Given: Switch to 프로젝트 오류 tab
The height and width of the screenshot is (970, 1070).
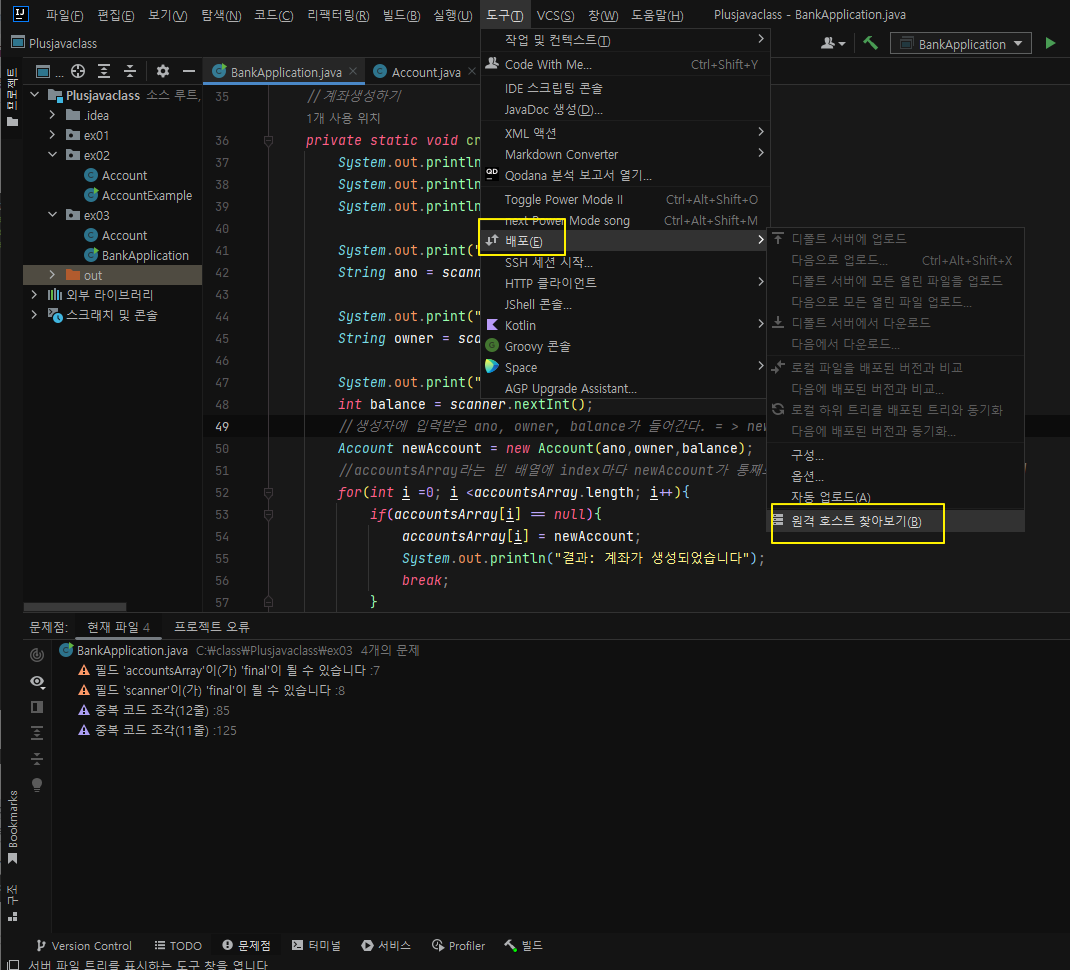Looking at the screenshot, I should [x=212, y=627].
